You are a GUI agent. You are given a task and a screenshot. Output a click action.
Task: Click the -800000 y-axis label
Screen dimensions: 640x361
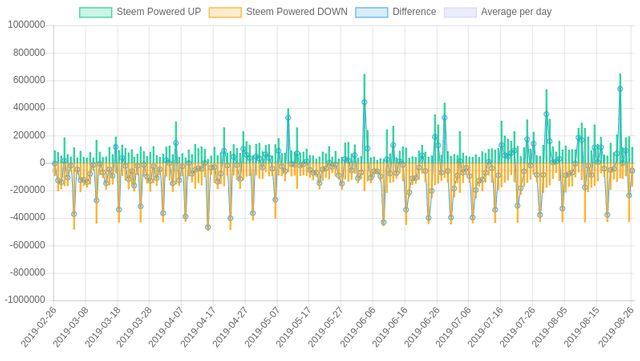(x=27, y=273)
